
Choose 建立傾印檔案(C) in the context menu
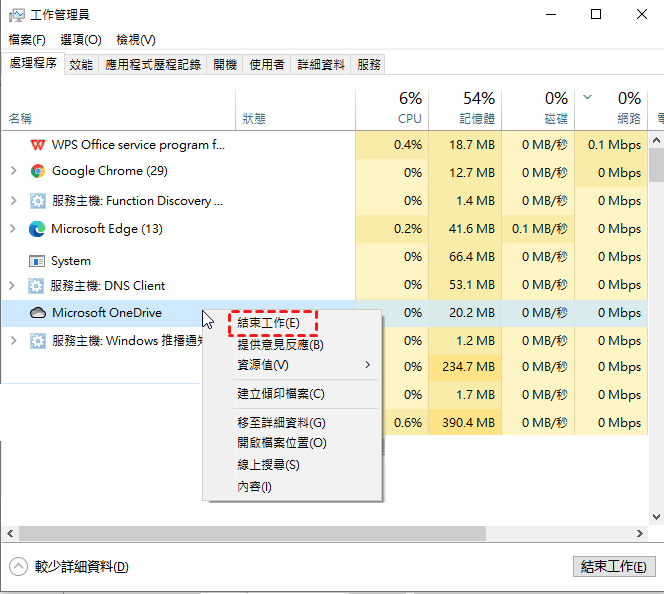pyautogui.click(x=281, y=394)
